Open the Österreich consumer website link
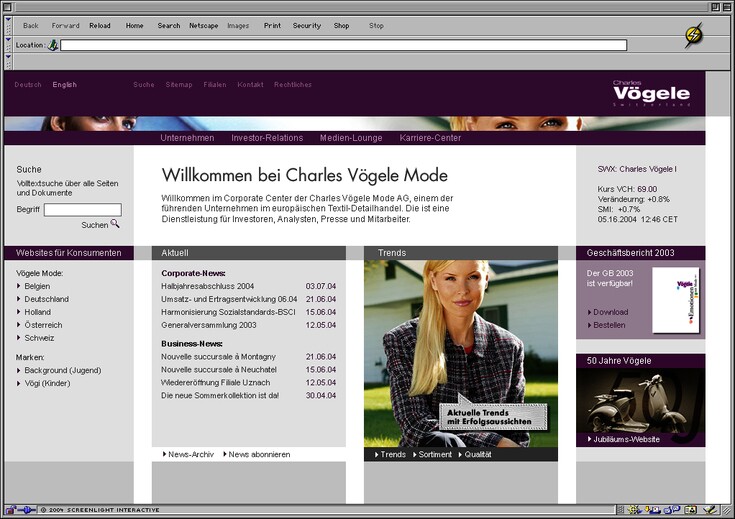The height and width of the screenshot is (519, 735). (x=43, y=325)
